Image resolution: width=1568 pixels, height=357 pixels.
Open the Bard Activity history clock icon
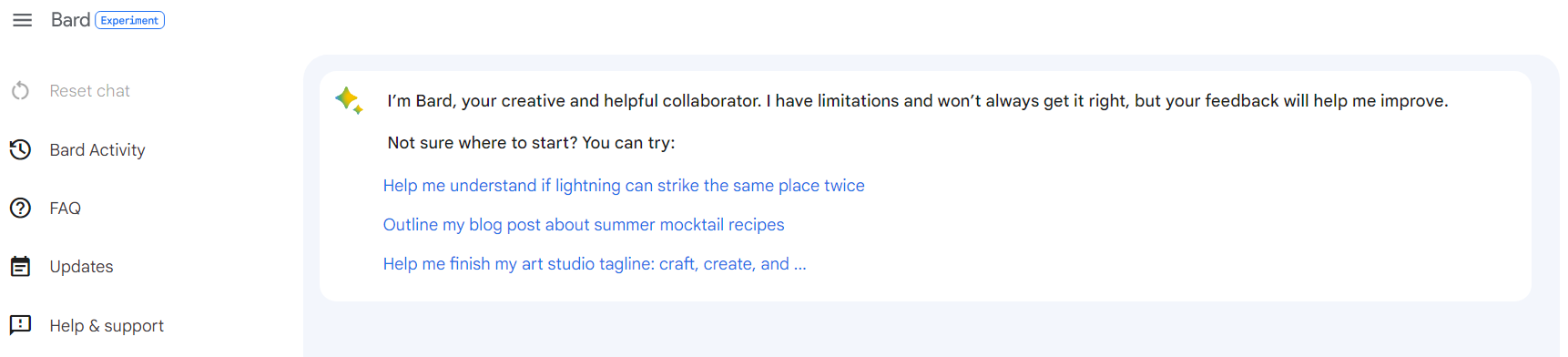[x=21, y=149]
